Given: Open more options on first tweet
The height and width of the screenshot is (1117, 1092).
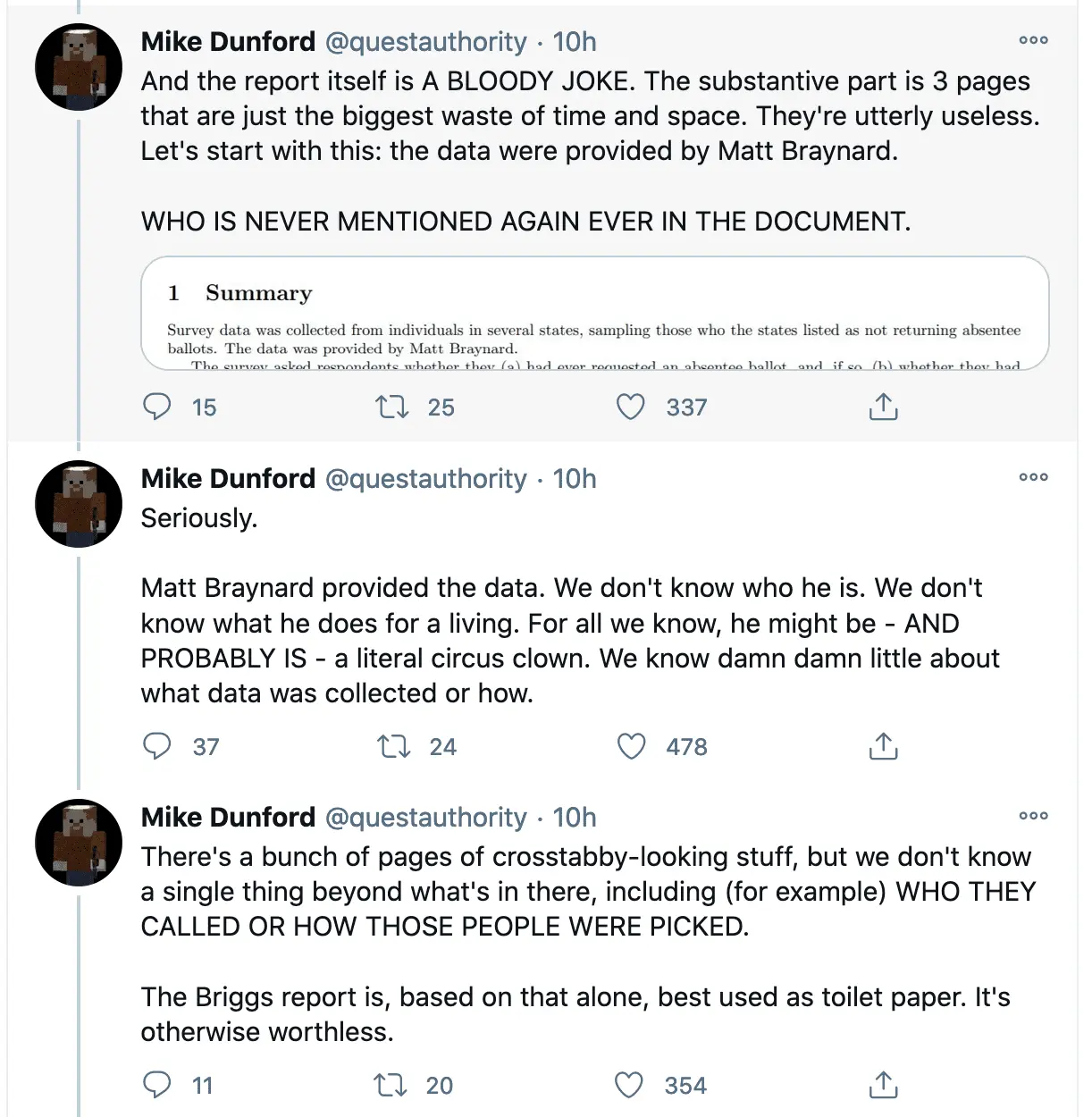Looking at the screenshot, I should click(x=1033, y=40).
